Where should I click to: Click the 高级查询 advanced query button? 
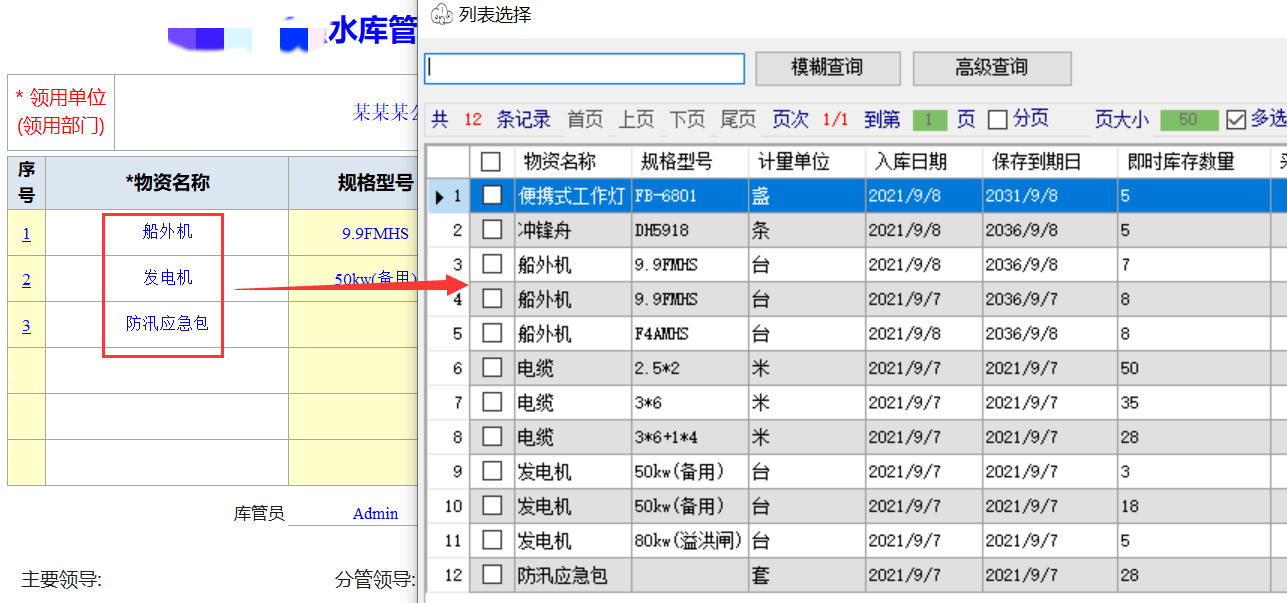[x=992, y=68]
